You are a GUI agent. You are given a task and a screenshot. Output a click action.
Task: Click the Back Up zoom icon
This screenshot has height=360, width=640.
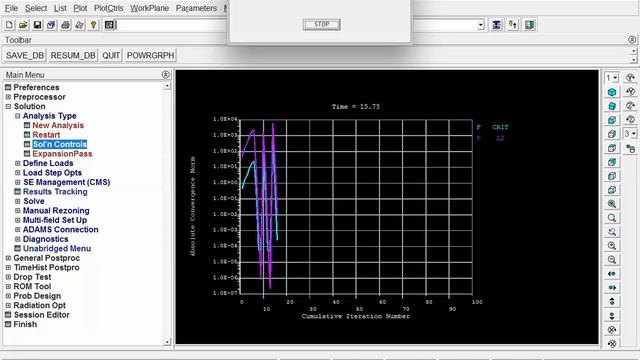[611, 231]
